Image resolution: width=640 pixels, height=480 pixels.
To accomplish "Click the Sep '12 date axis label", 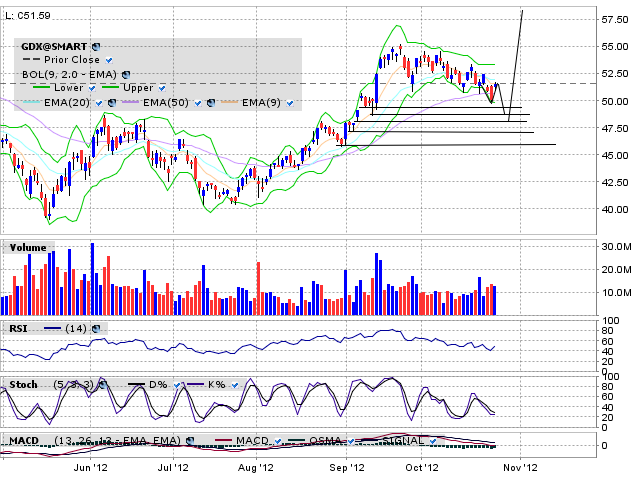I will point(345,466).
